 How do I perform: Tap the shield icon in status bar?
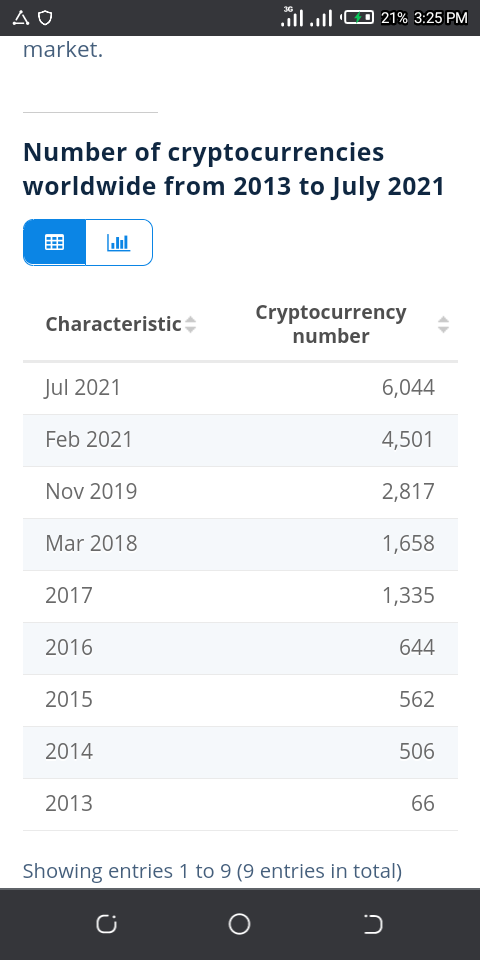tap(45, 18)
